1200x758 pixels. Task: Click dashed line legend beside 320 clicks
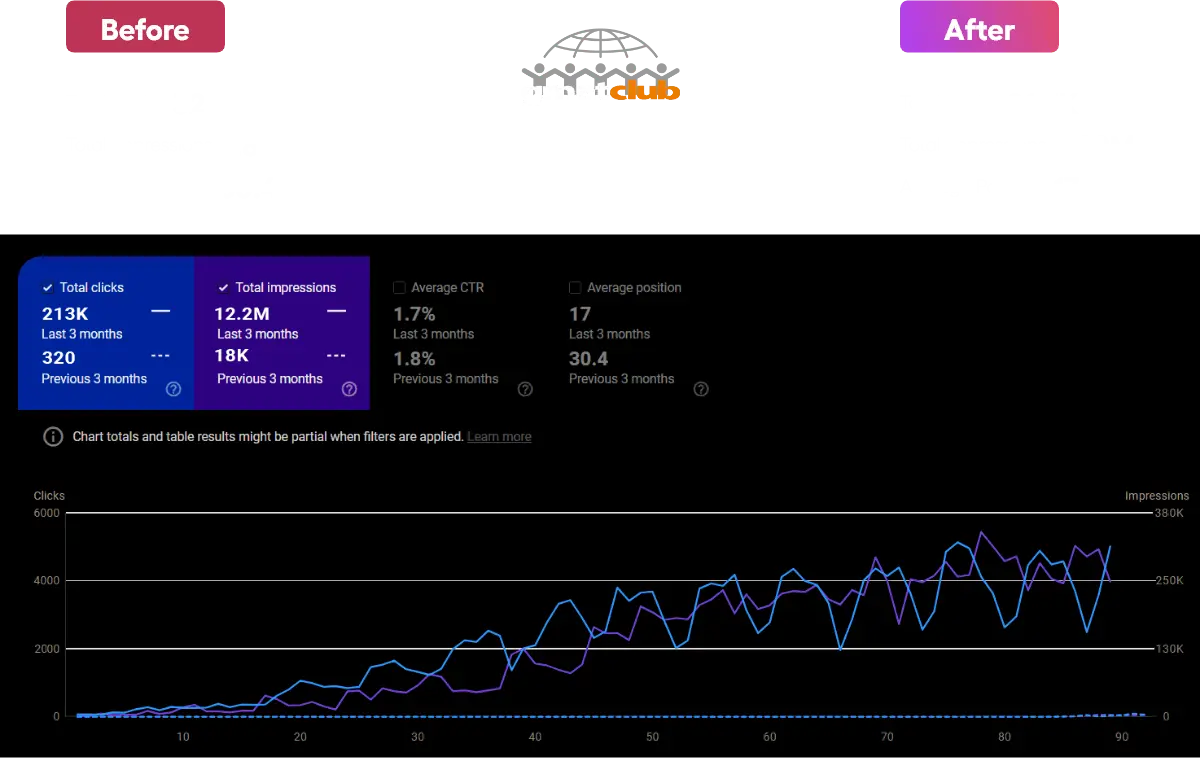click(160, 356)
